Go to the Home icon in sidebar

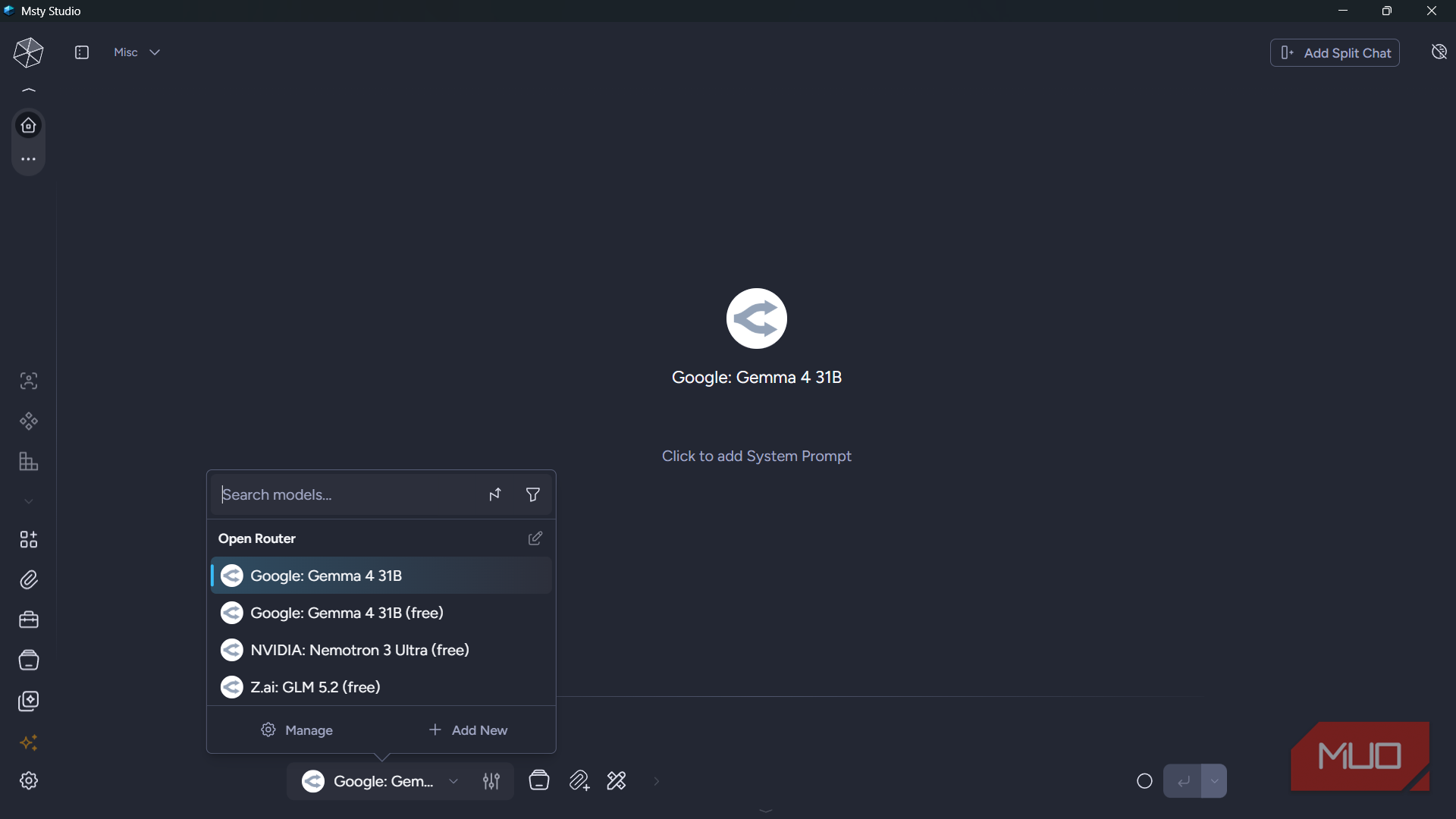[29, 125]
